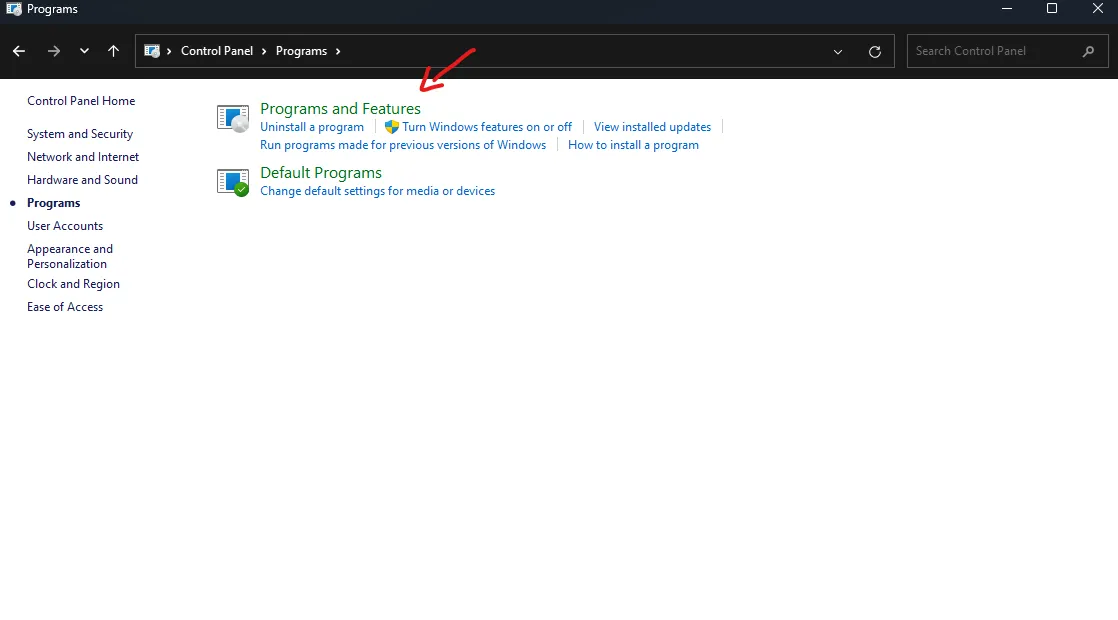This screenshot has height=620, width=1118.
Task: Expand chevron after Control Panel breadcrumb
Action: pos(264,51)
